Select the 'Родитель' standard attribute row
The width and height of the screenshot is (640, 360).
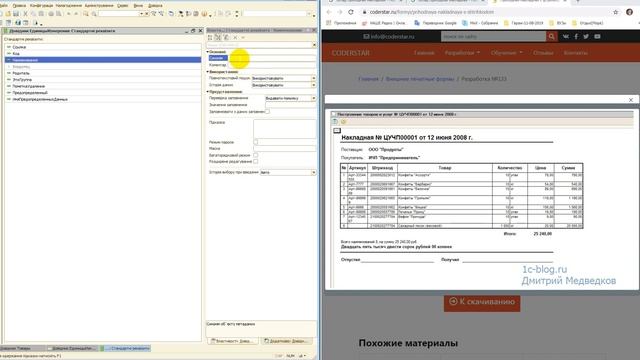[x=102, y=73]
